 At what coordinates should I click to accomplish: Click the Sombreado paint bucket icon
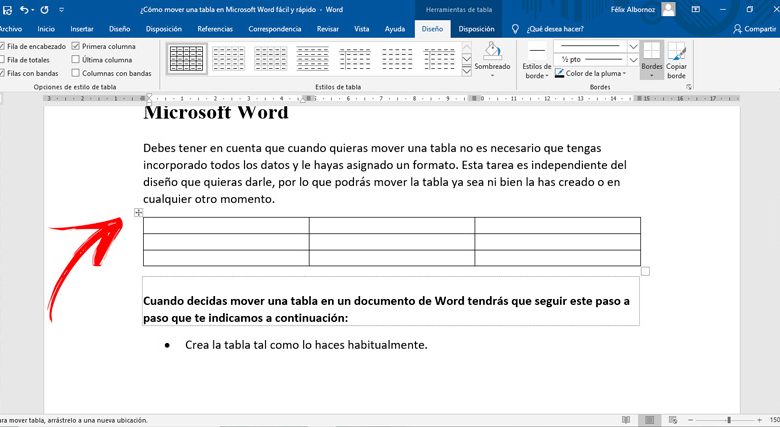[x=492, y=51]
